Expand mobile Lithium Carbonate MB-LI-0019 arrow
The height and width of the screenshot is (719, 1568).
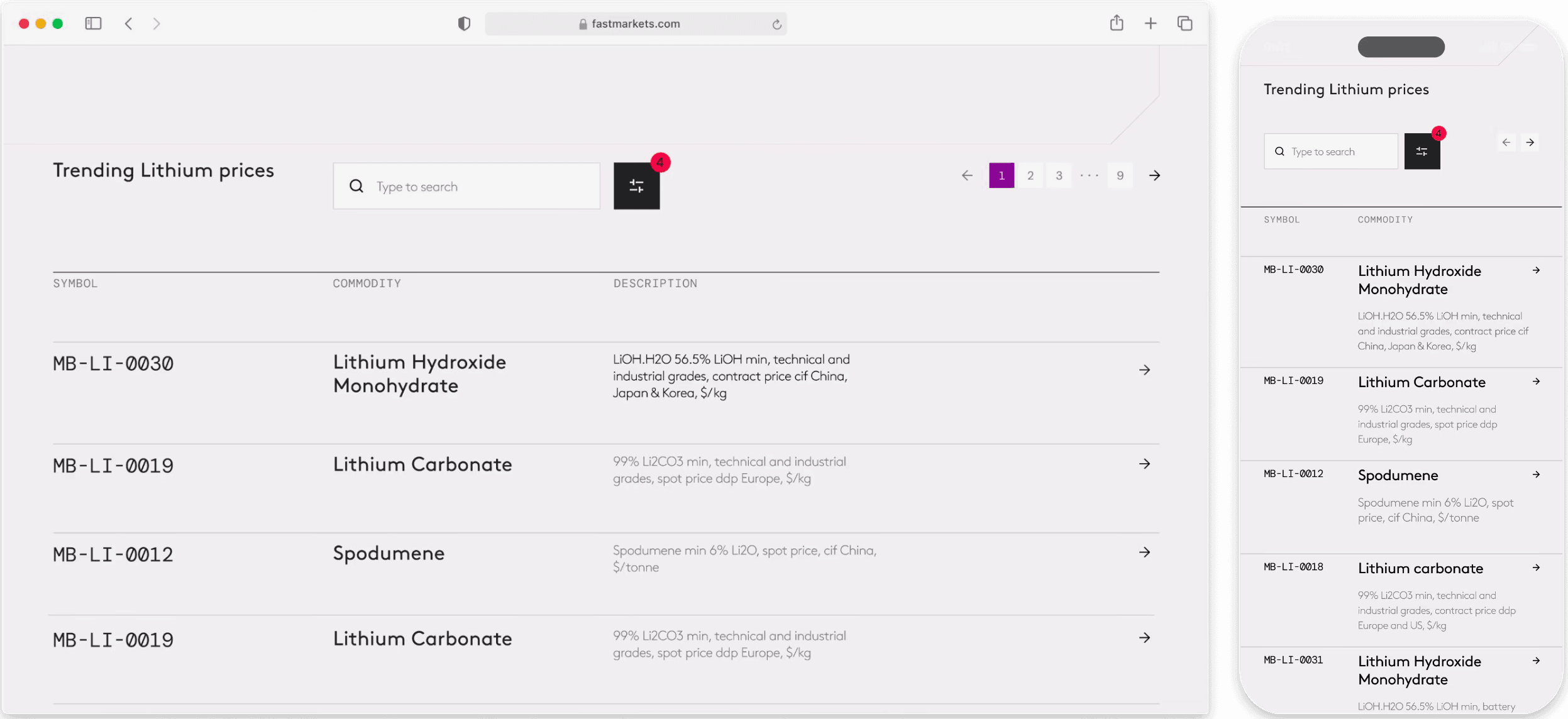tap(1536, 381)
